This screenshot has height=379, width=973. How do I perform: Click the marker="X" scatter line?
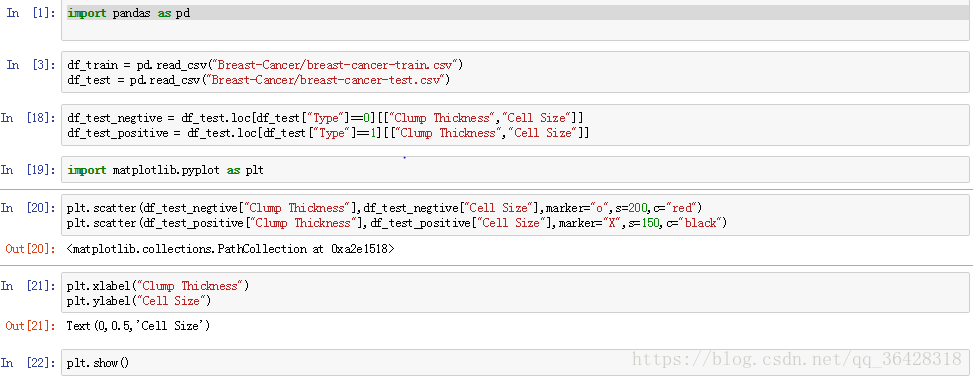(397, 223)
